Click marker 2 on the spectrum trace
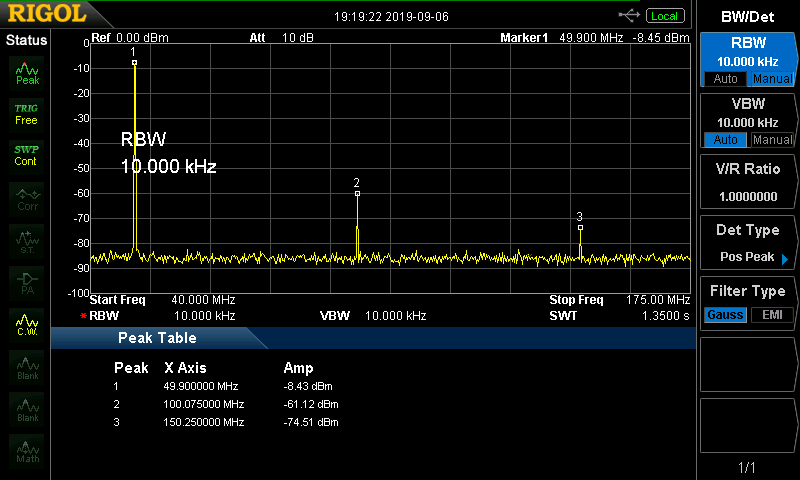800x480 pixels. point(357,194)
